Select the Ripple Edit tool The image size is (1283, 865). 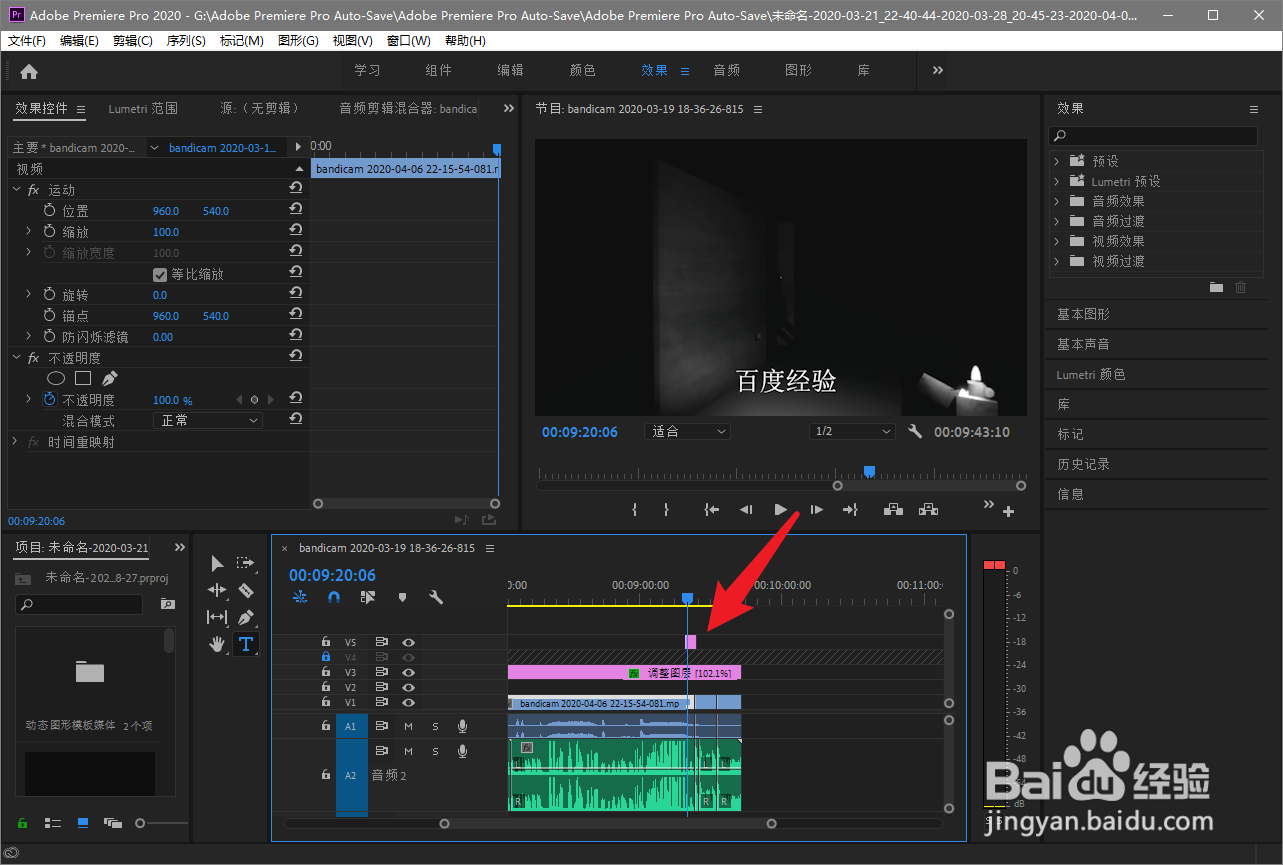point(217,591)
